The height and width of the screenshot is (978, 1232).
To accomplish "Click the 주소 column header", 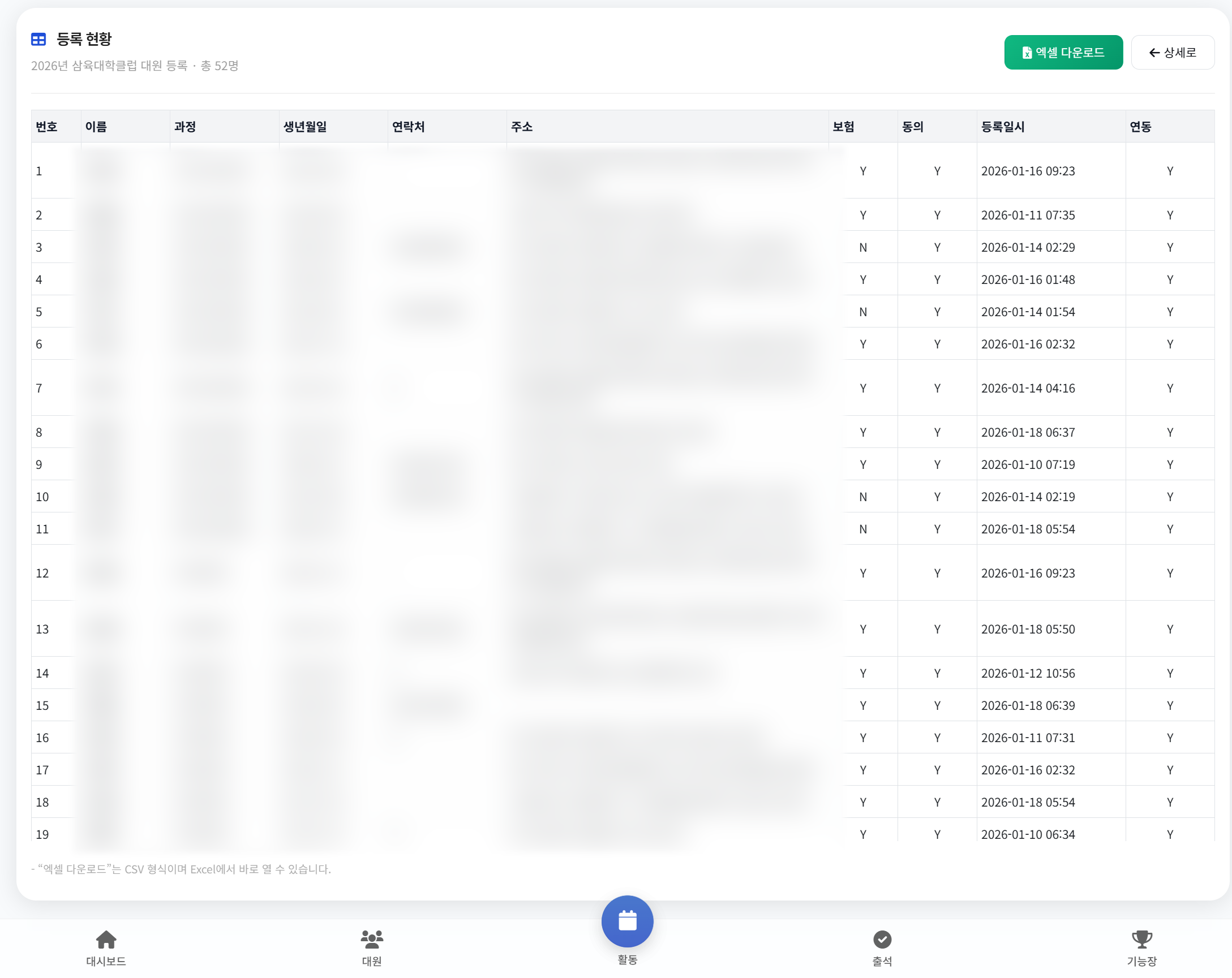I will [521, 127].
